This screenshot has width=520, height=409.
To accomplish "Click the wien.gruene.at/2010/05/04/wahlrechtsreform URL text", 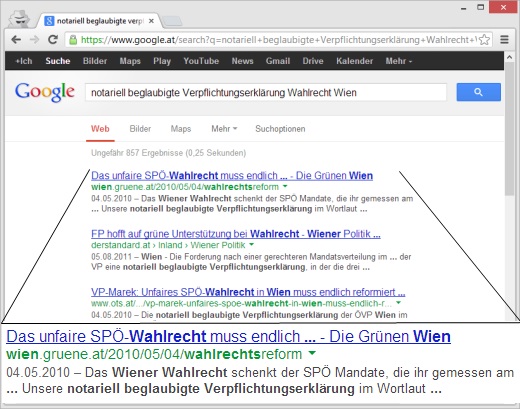I will (x=185, y=187).
